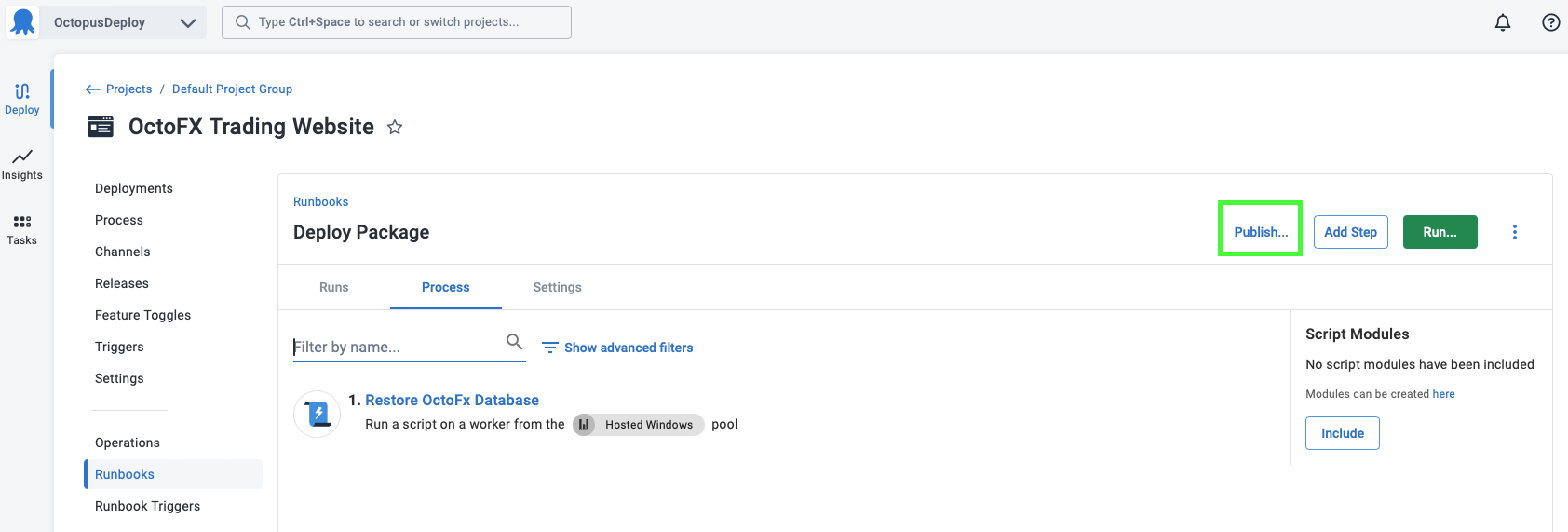Open the Restore OctoFx Database step link

point(452,400)
